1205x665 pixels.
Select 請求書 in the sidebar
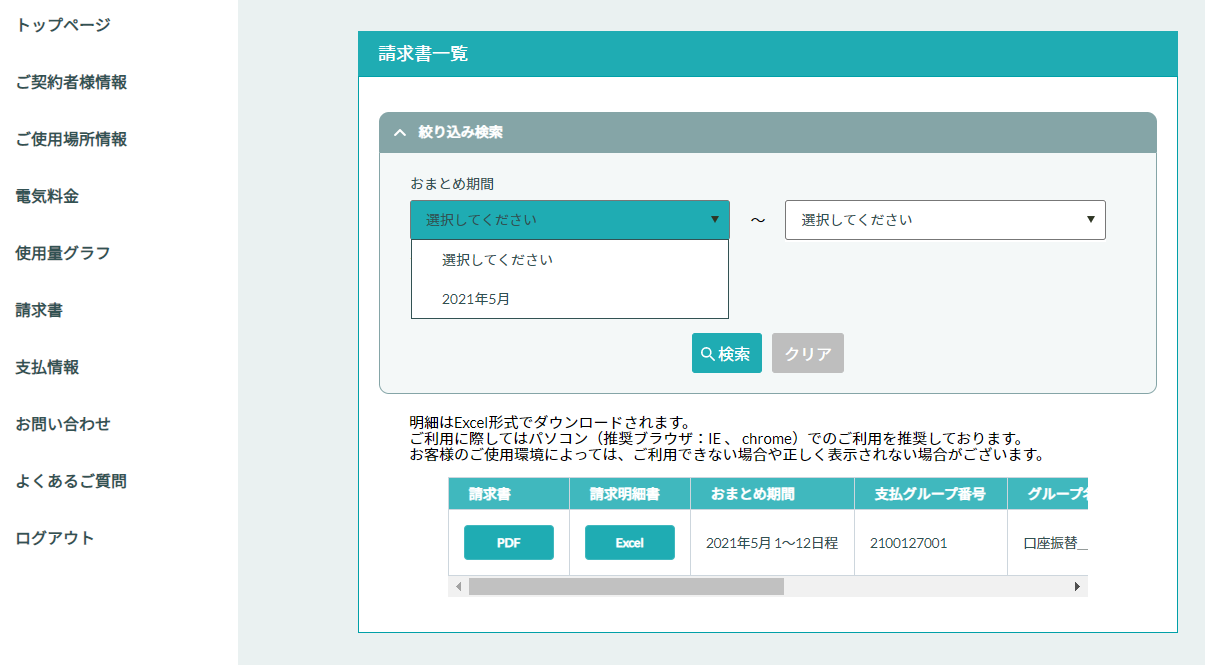(x=39, y=310)
